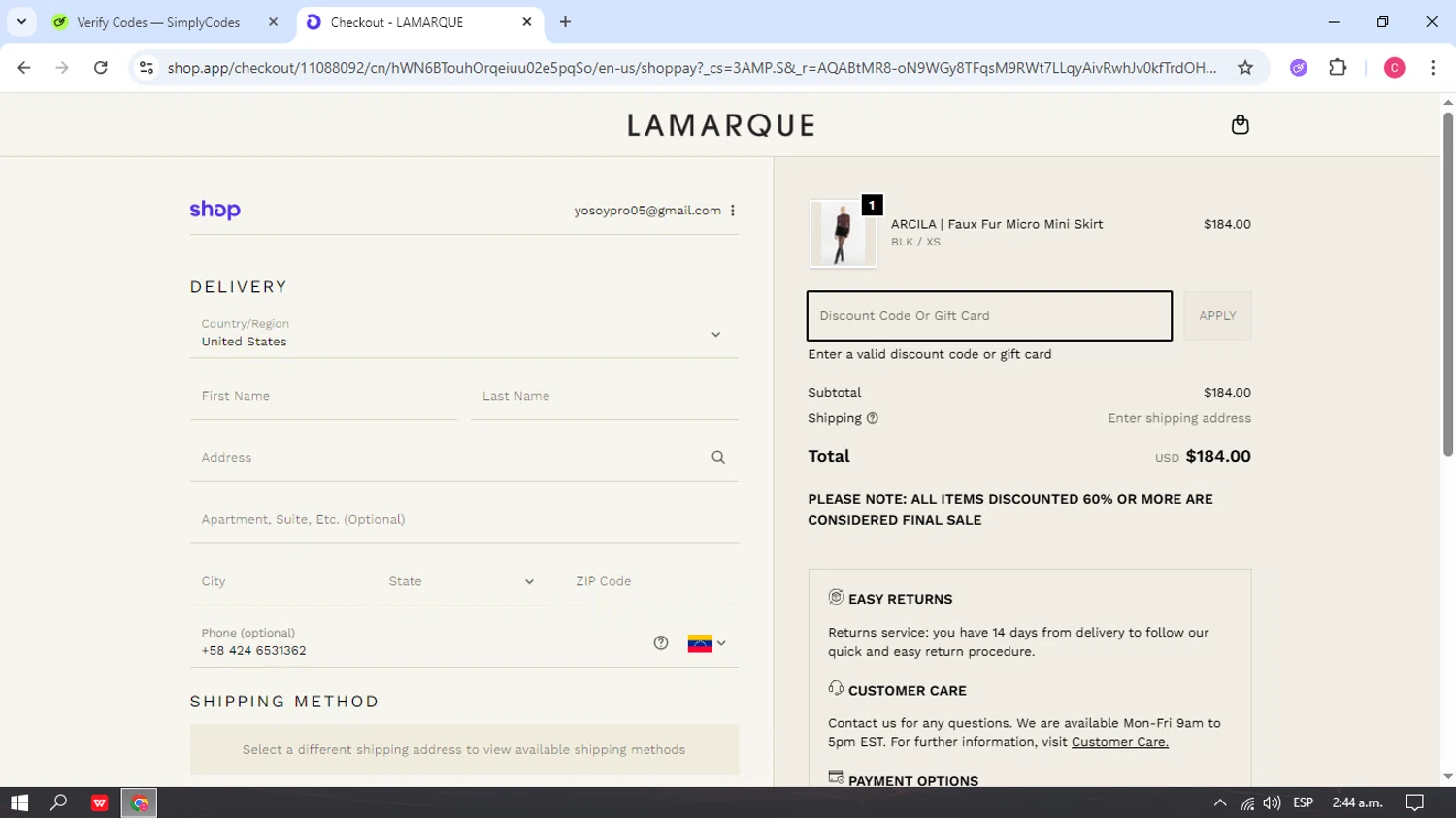Open the Windows notification center
Viewport: 1456px width, 818px height.
(x=1415, y=803)
